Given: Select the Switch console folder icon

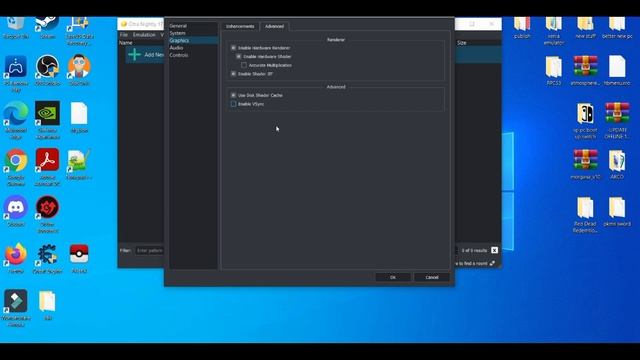Looking at the screenshot, I should [585, 120].
